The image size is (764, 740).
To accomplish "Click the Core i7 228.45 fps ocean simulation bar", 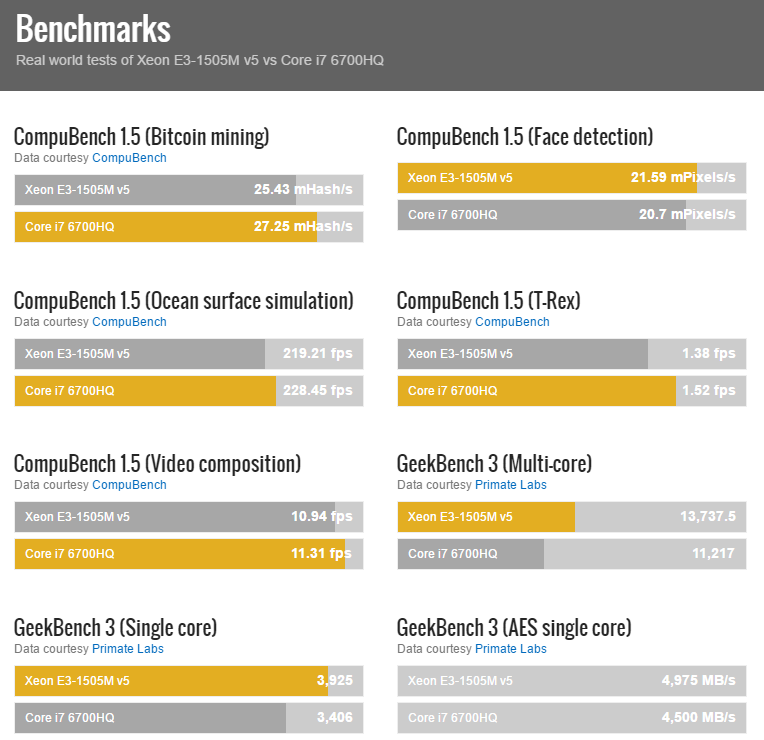I will [x=188, y=390].
